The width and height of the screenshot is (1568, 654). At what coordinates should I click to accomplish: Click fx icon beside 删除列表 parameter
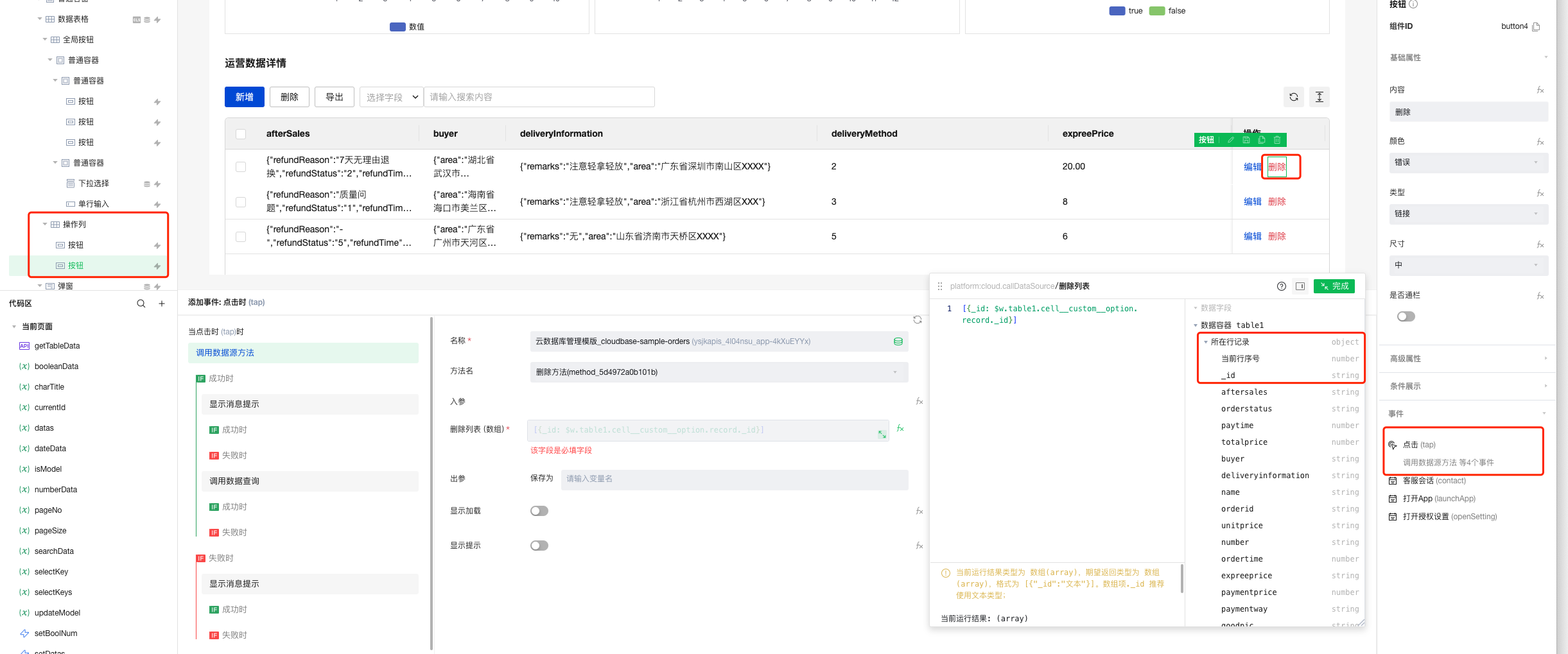pyautogui.click(x=900, y=428)
